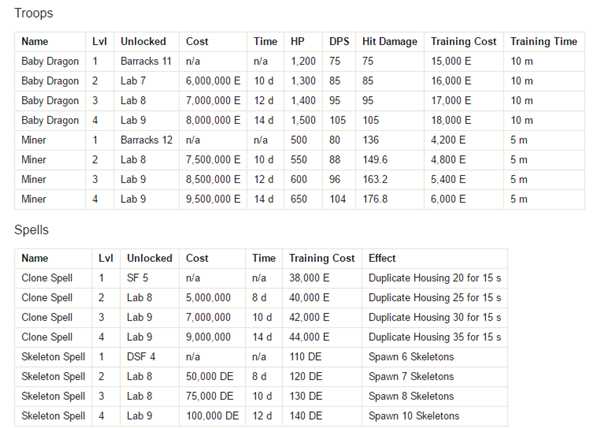
Task: Select training cost 42,000 E
Action: [x=309, y=317]
